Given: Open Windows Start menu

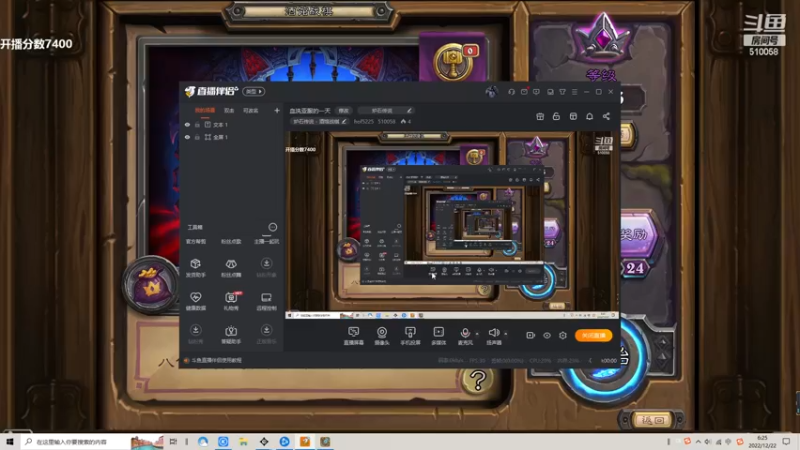Looking at the screenshot, I should (x=10, y=441).
